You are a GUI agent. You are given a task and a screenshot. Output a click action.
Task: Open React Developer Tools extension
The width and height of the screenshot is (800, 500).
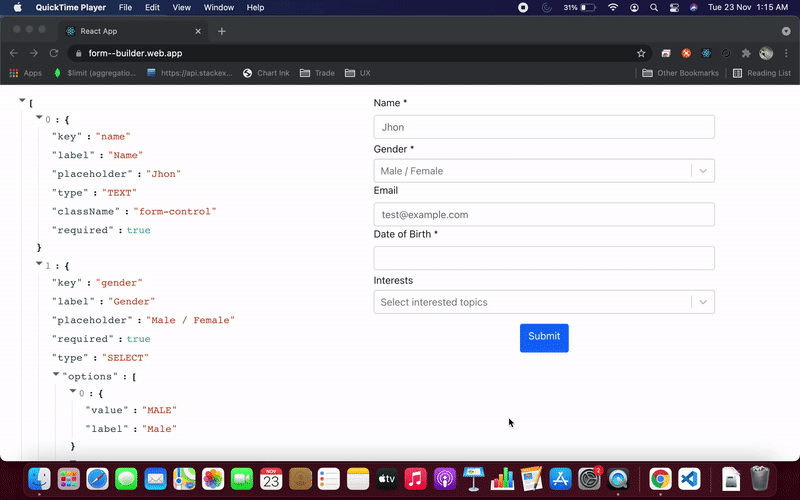pyautogui.click(x=706, y=53)
